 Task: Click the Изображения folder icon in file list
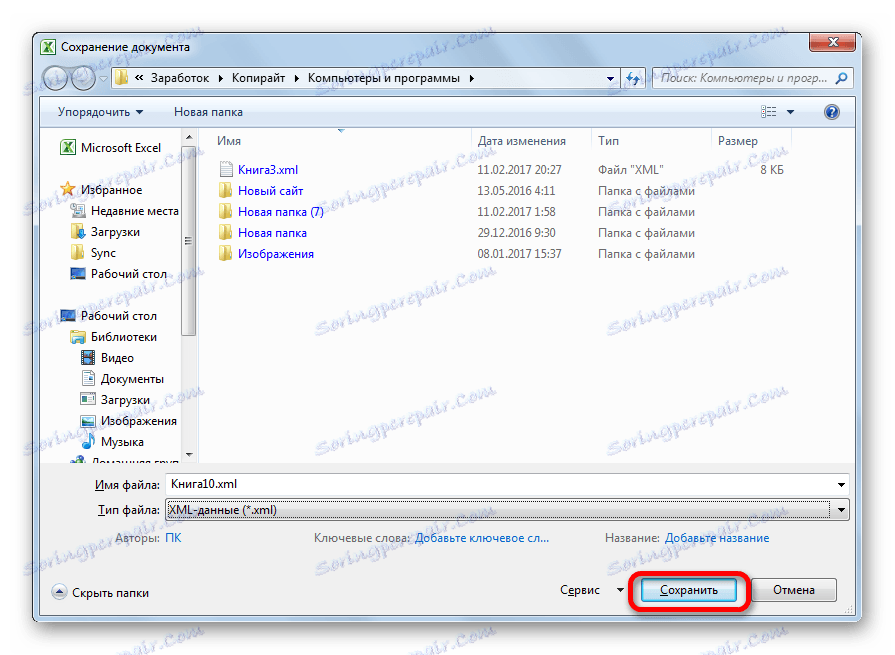point(225,253)
